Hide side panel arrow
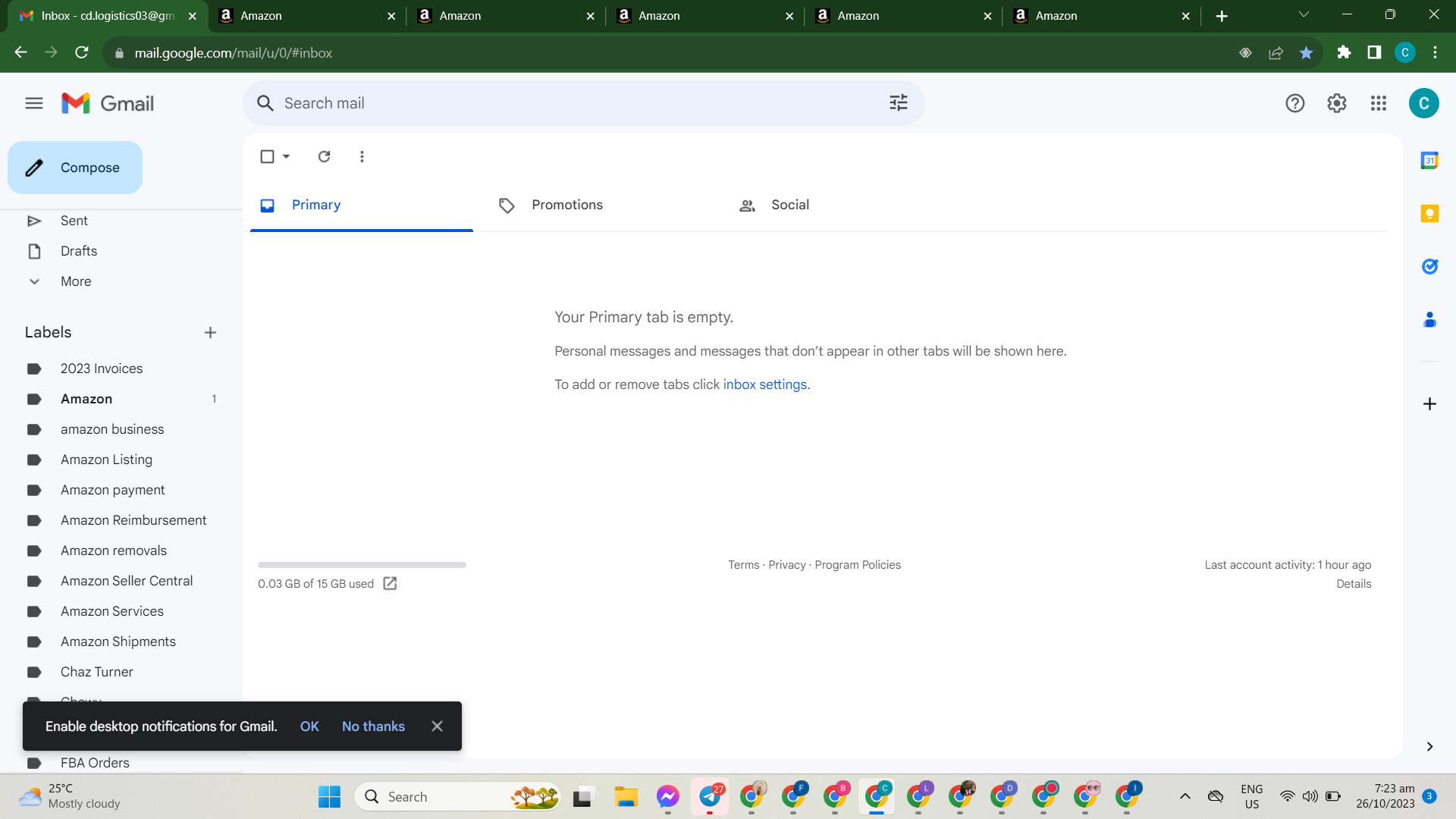This screenshot has width=1456, height=819. [1429, 746]
